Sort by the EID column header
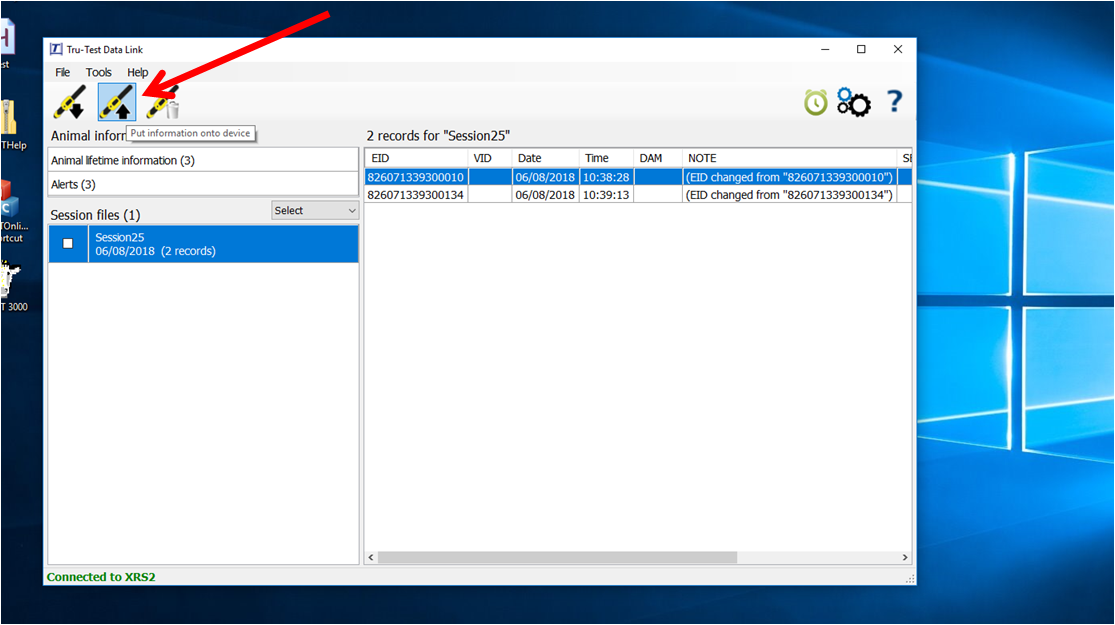The image size is (1115, 625). click(x=416, y=158)
